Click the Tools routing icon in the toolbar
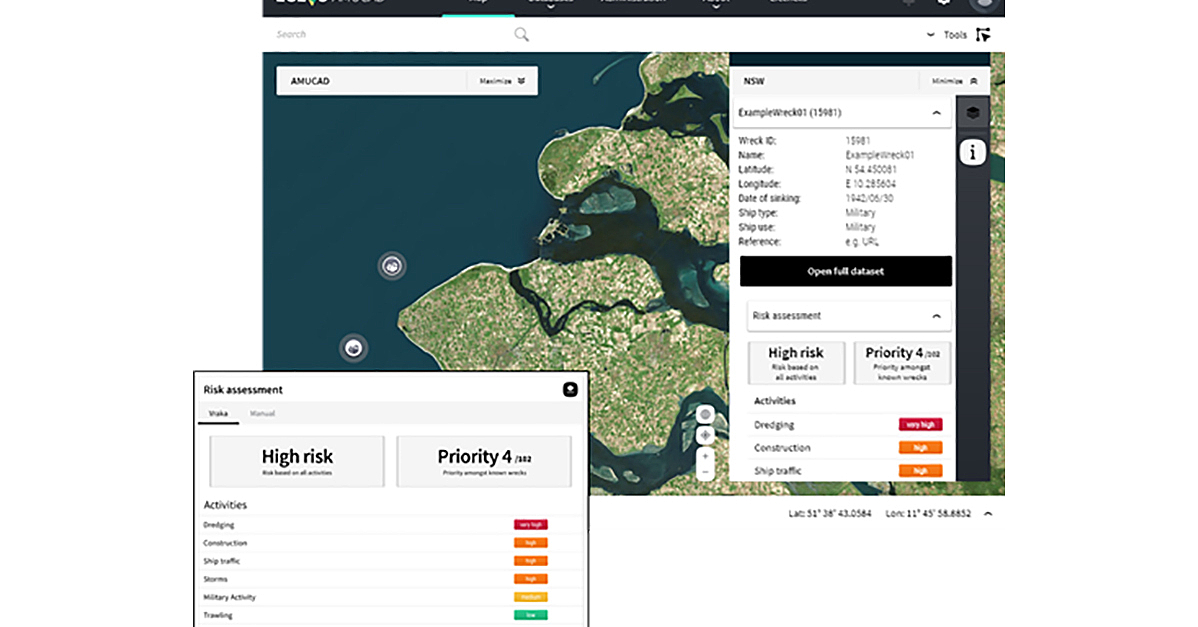 [x=982, y=33]
